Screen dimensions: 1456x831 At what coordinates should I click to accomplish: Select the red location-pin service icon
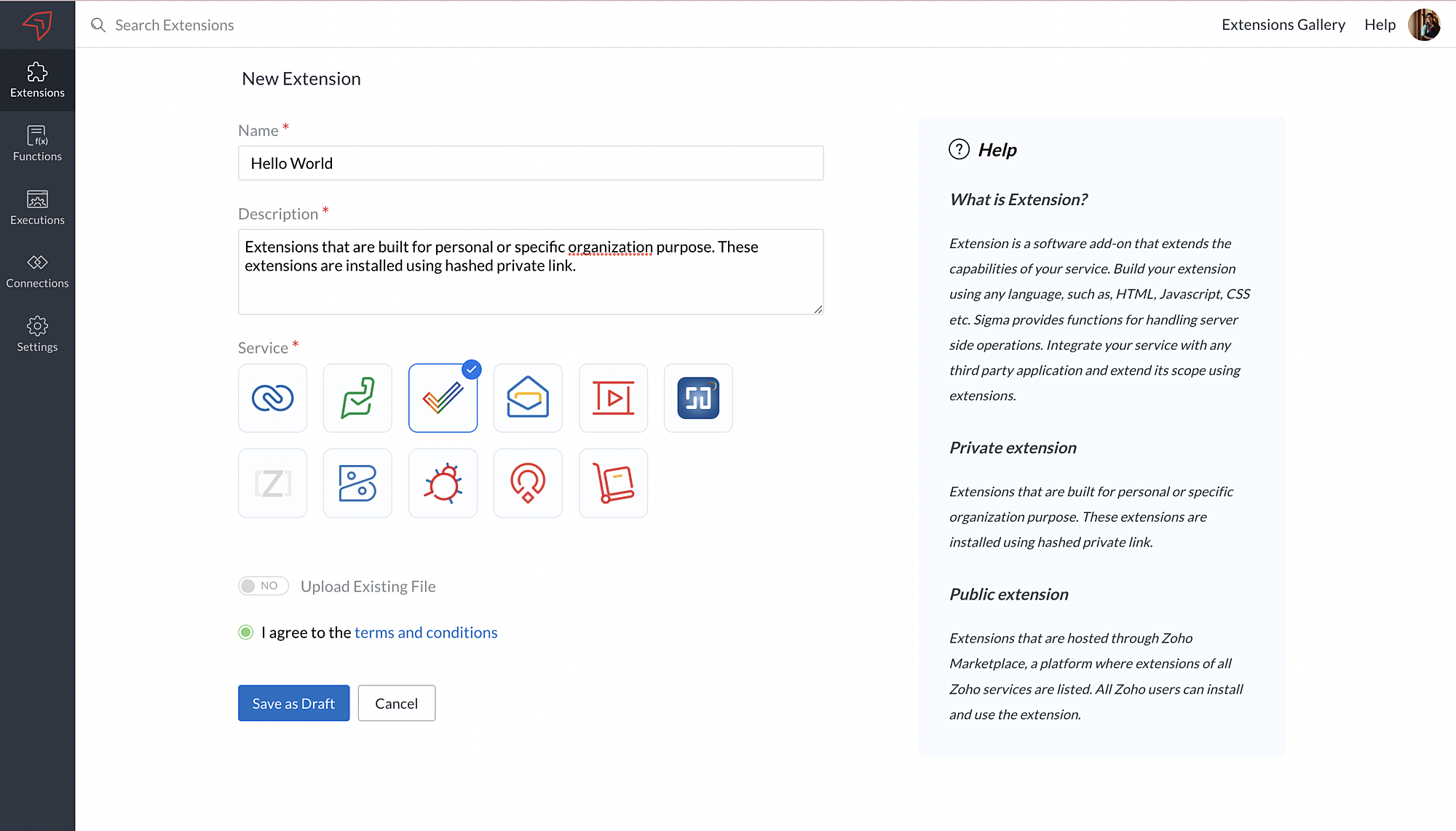point(528,483)
